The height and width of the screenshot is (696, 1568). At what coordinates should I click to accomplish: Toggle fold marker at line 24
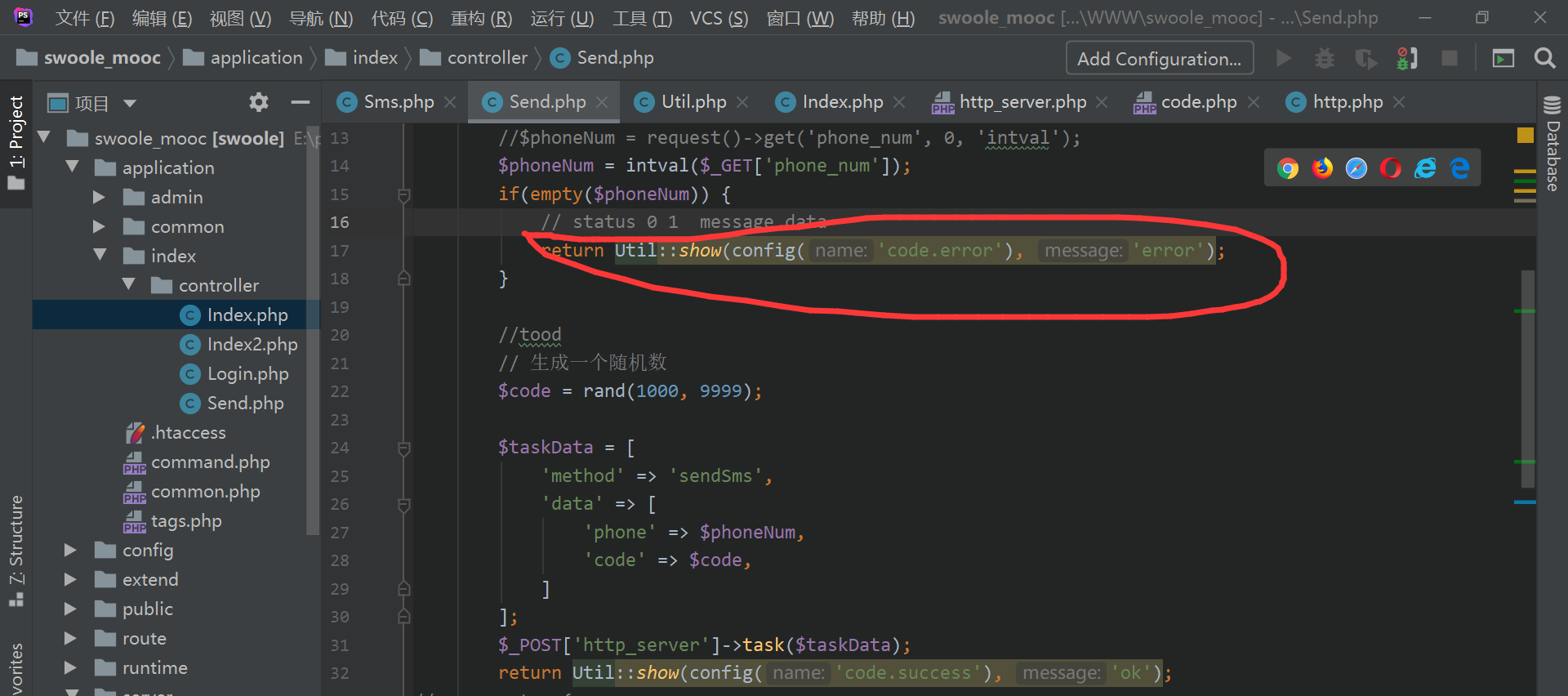pos(403,448)
